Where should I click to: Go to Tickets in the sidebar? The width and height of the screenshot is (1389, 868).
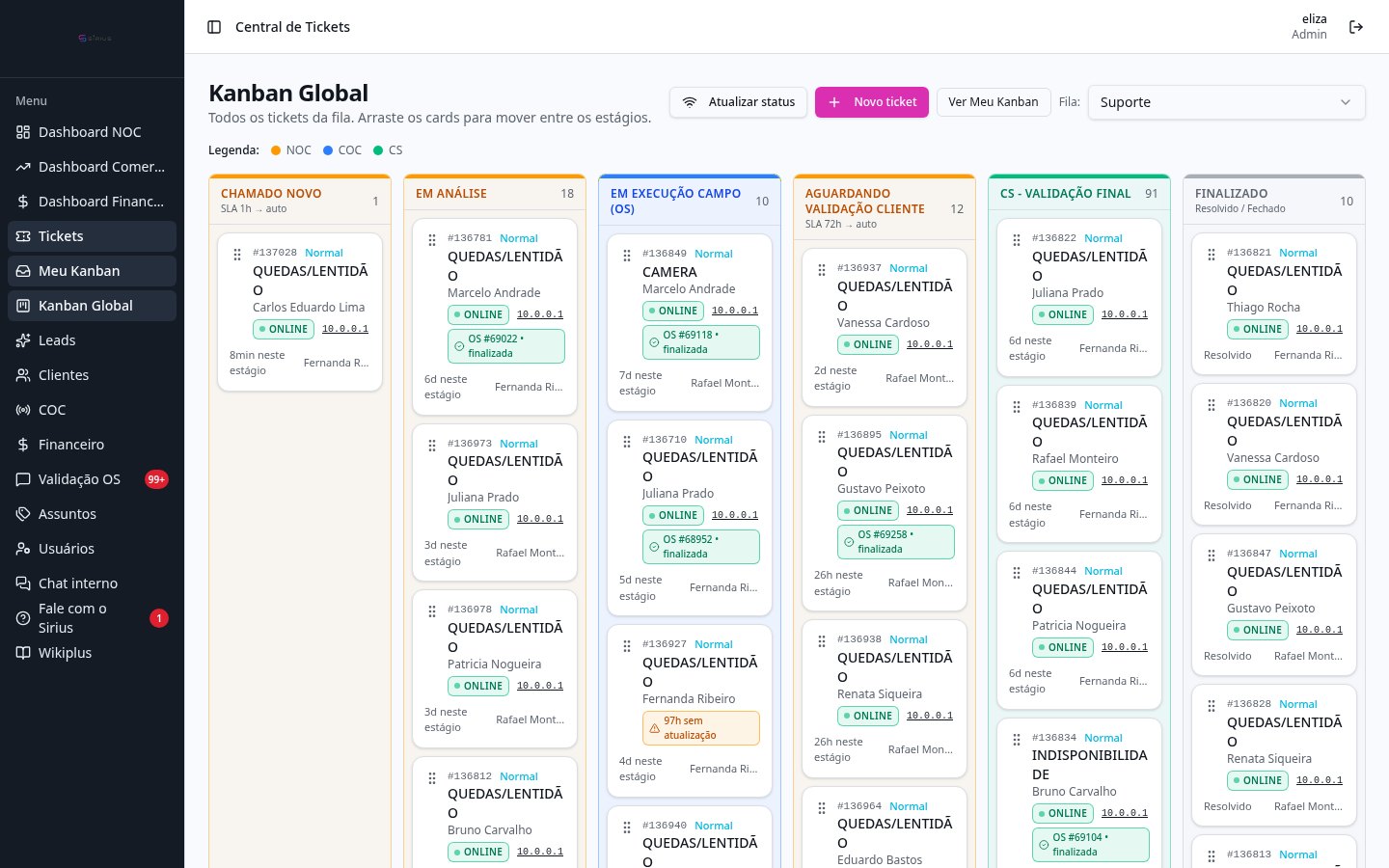pyautogui.click(x=92, y=236)
